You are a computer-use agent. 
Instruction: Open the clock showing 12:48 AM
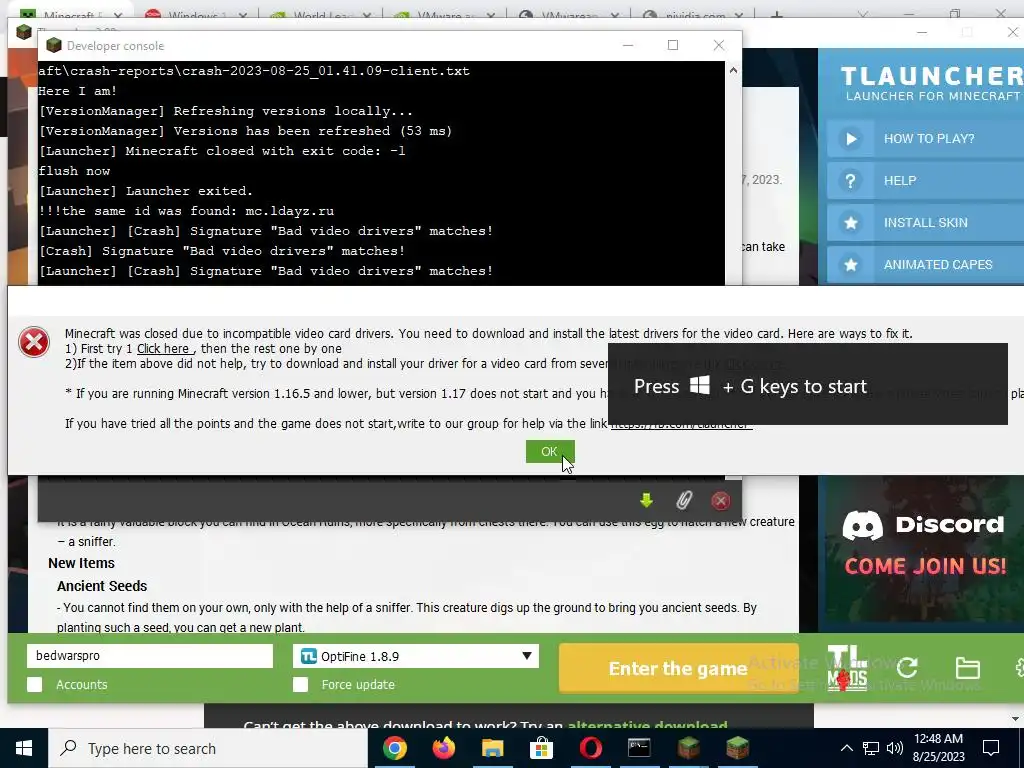tap(938, 748)
